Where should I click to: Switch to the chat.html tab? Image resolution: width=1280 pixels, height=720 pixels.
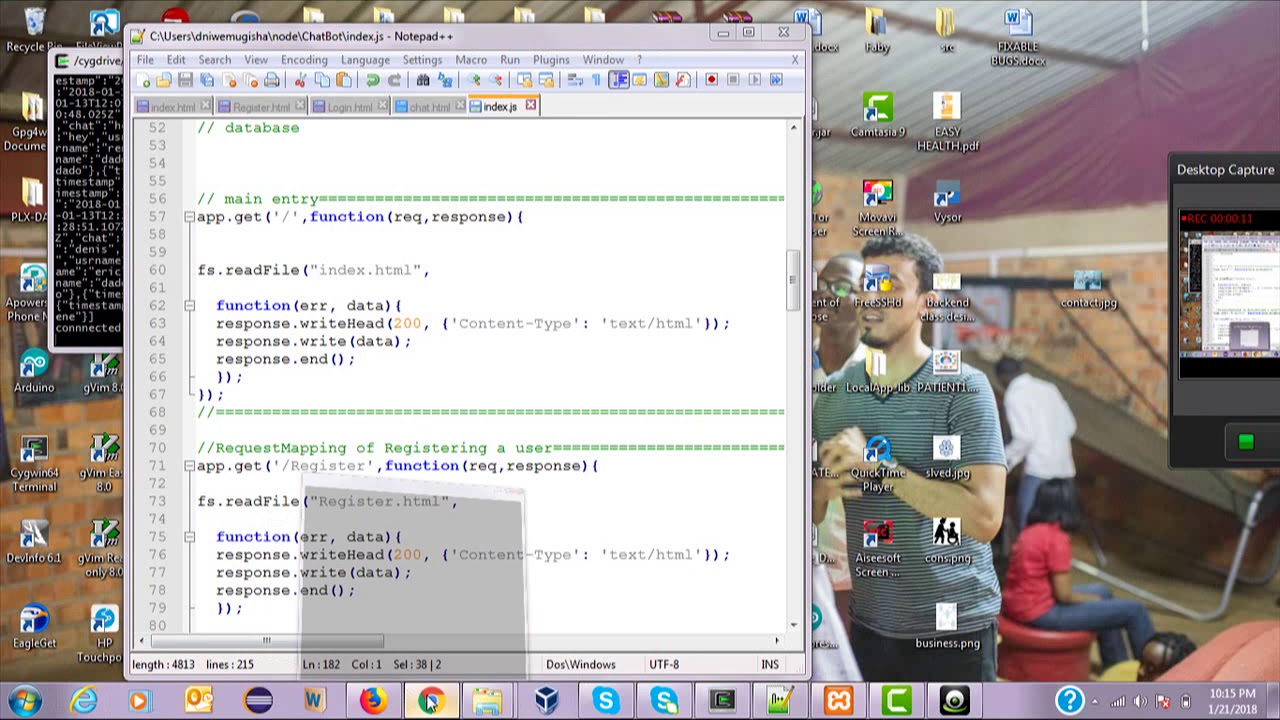click(x=430, y=107)
